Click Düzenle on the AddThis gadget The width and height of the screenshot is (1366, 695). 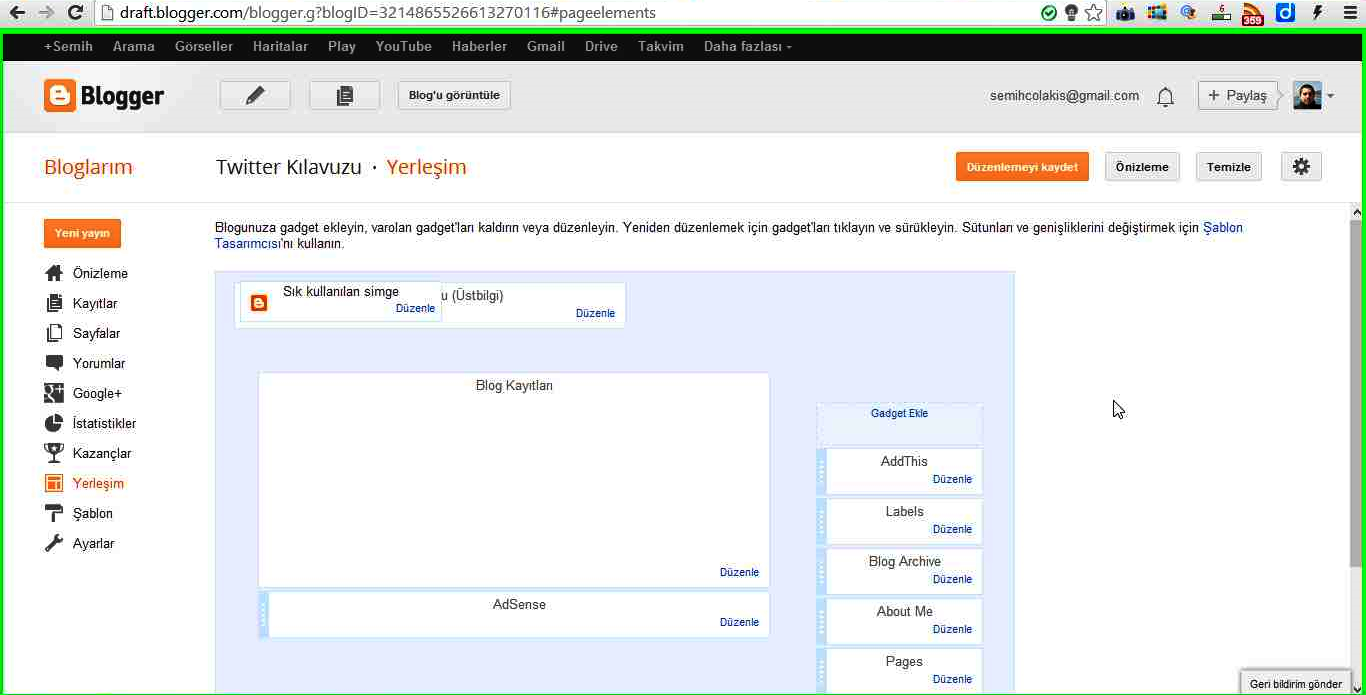point(952,479)
